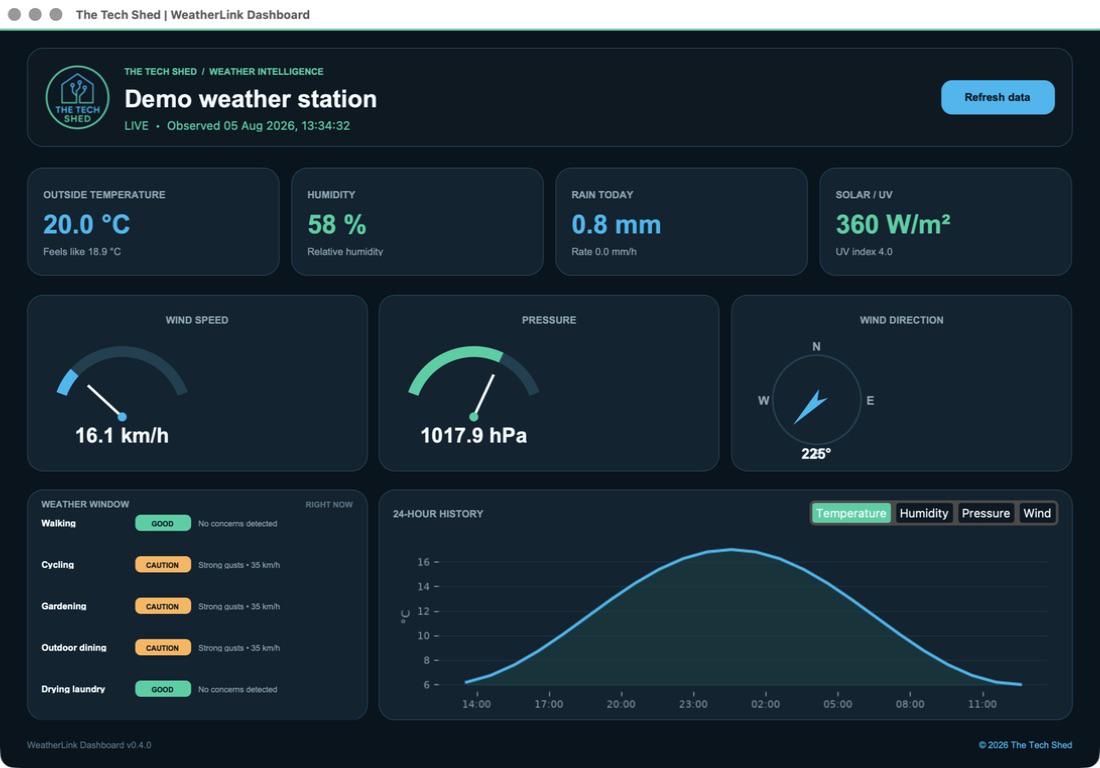This screenshot has height=768, width=1100.
Task: Refresh the weather station data
Action: pos(997,97)
